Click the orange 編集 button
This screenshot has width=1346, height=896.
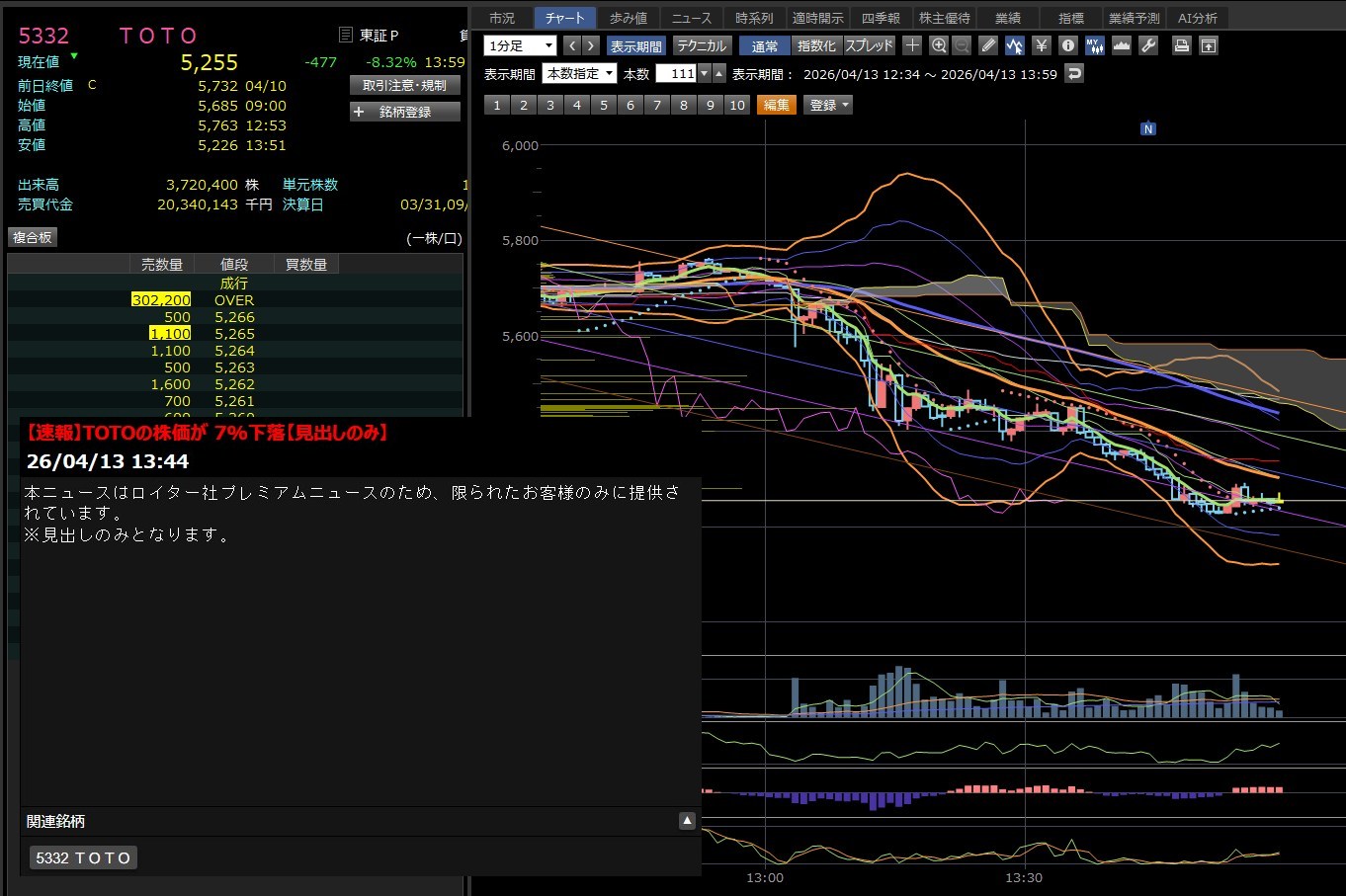click(776, 105)
